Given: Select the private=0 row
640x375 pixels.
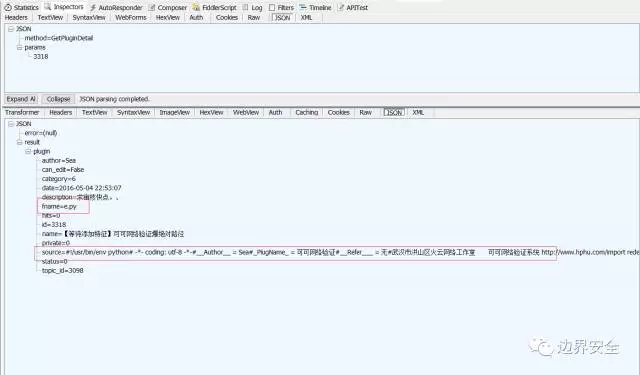Looking at the screenshot, I should click(x=56, y=243).
